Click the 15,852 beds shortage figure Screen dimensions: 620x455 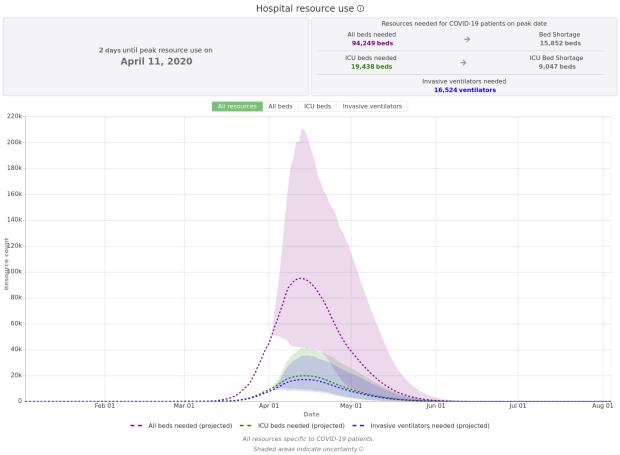pos(560,43)
